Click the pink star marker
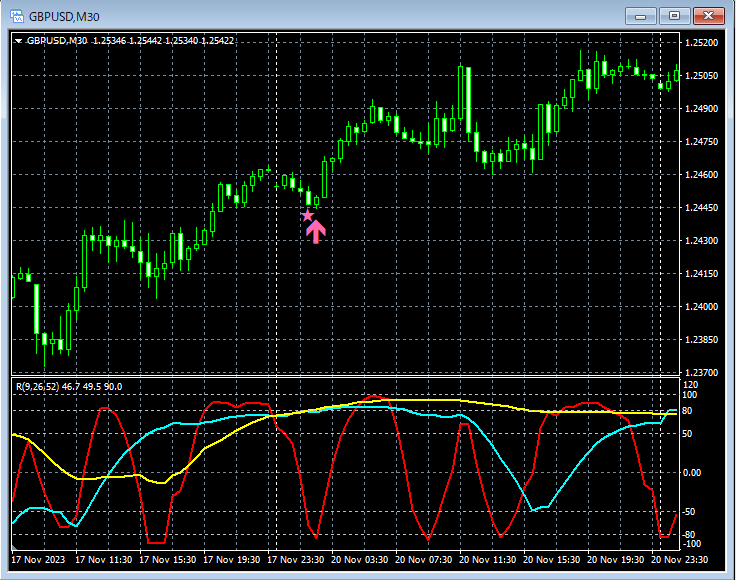 pos(307,215)
